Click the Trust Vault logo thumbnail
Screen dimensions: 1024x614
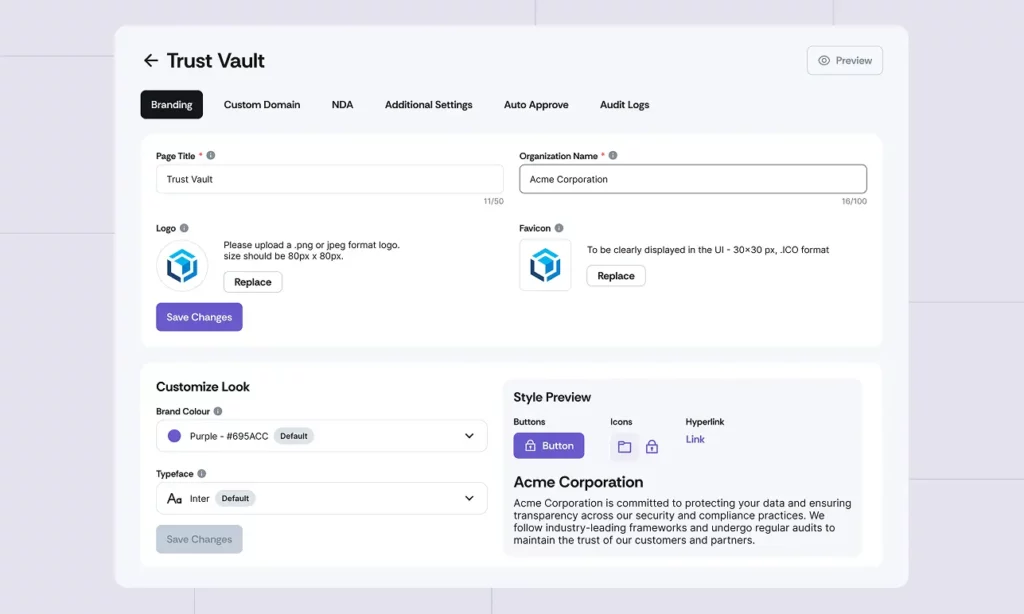(x=181, y=266)
